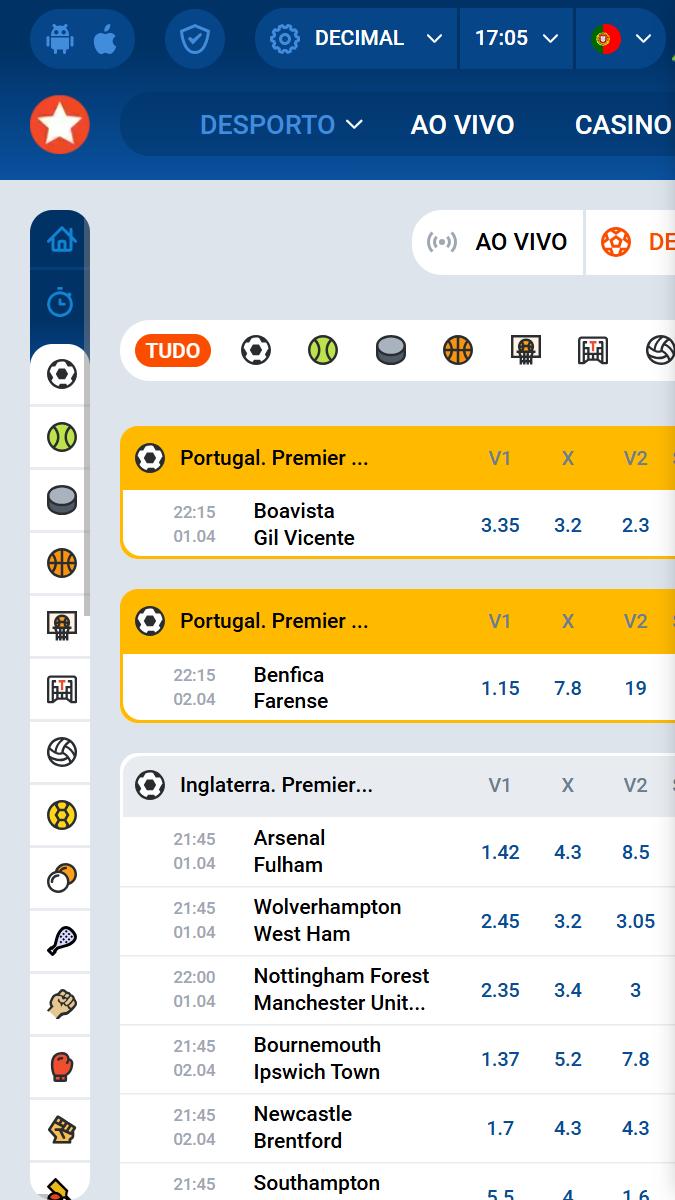Click the shield checkmark icon
675x1200 pixels.
(x=194, y=39)
